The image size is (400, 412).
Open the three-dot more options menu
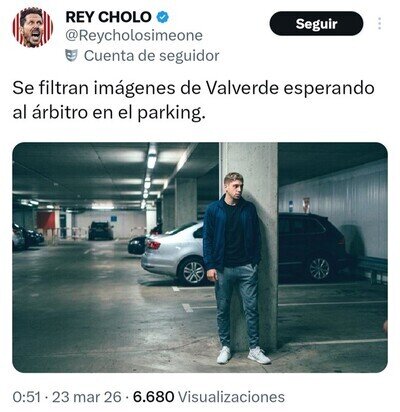point(379,23)
